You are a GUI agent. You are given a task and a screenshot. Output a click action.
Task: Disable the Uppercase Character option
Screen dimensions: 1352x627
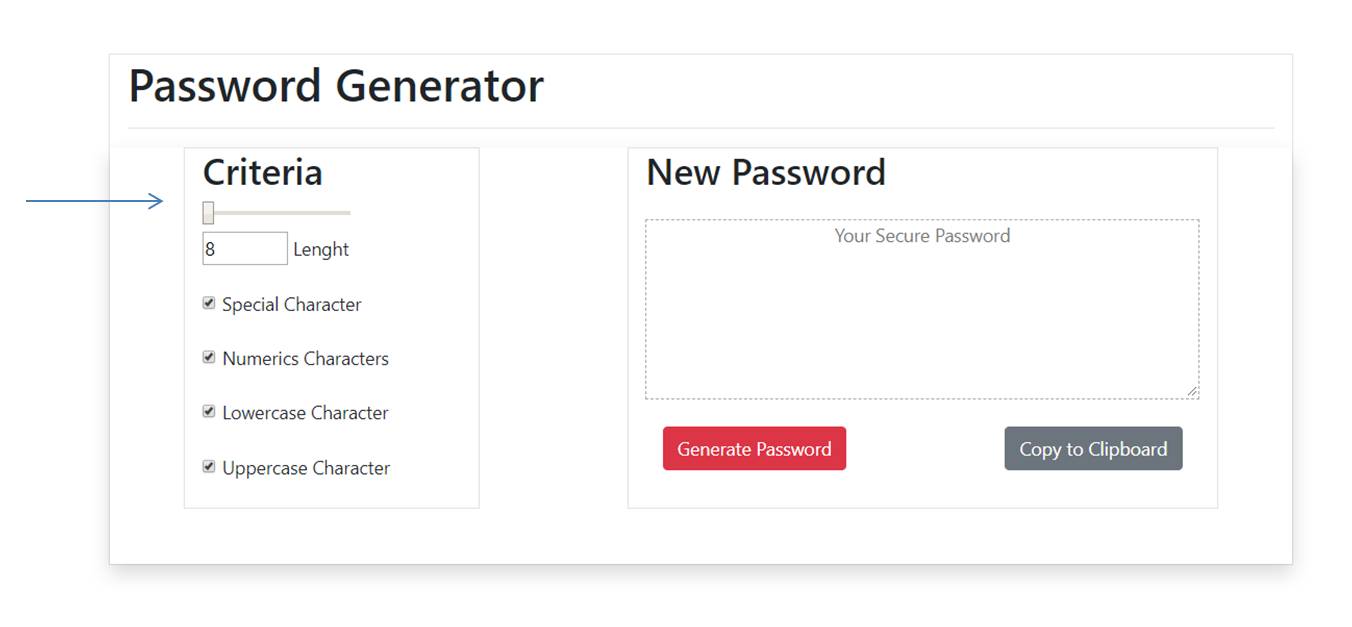click(209, 466)
